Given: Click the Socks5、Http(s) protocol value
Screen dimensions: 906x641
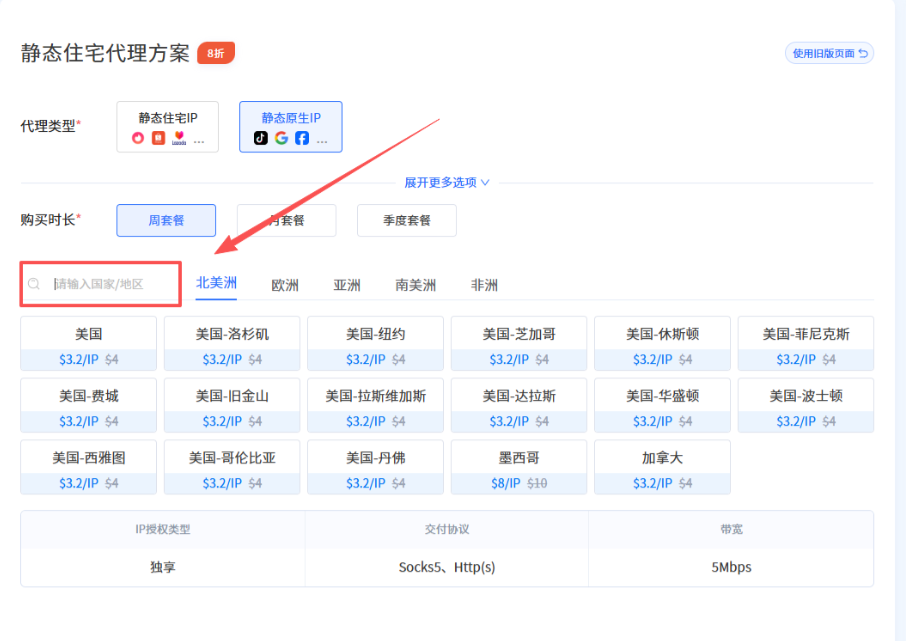Looking at the screenshot, I should coord(447,567).
